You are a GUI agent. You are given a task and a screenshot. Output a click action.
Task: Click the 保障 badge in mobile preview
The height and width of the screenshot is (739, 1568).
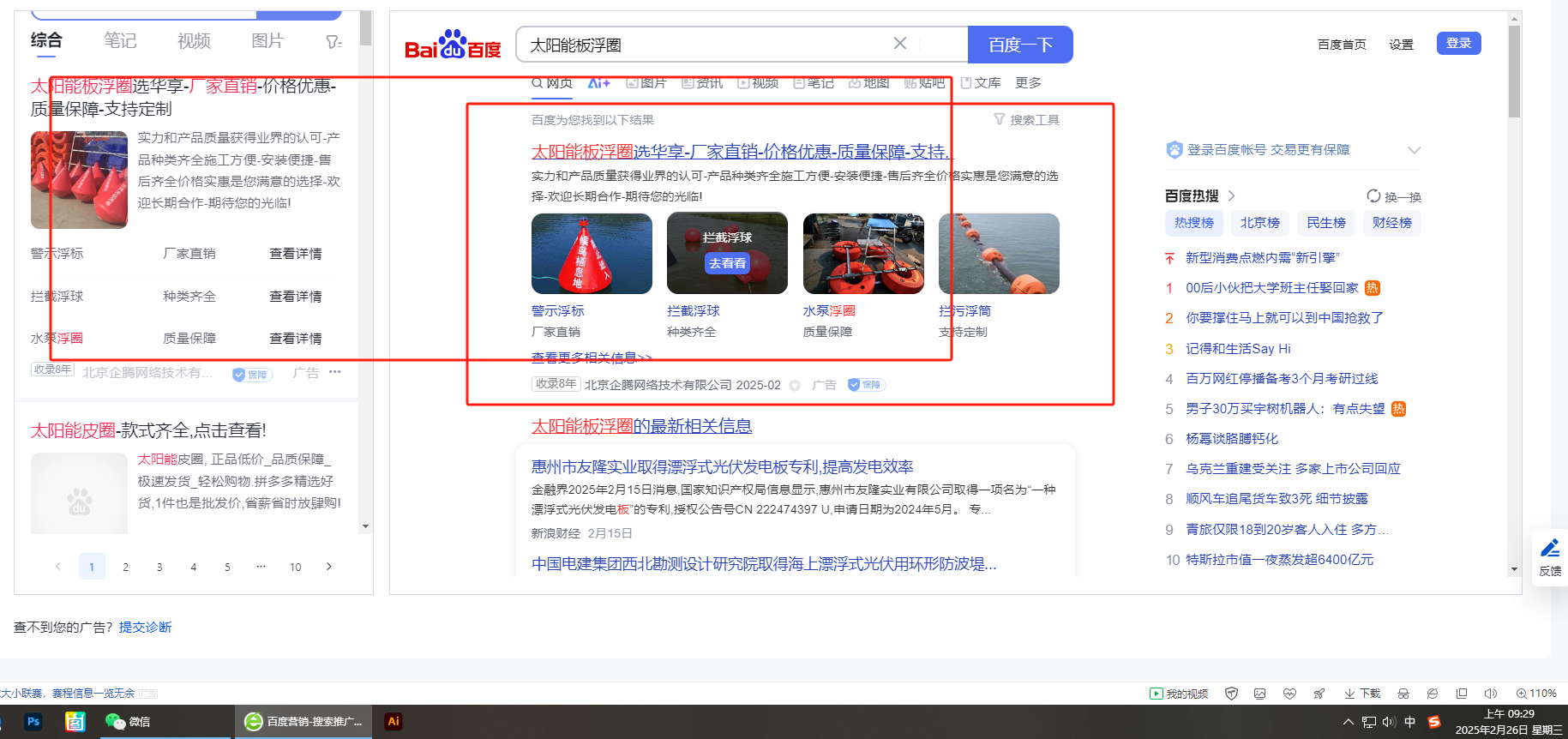click(252, 375)
